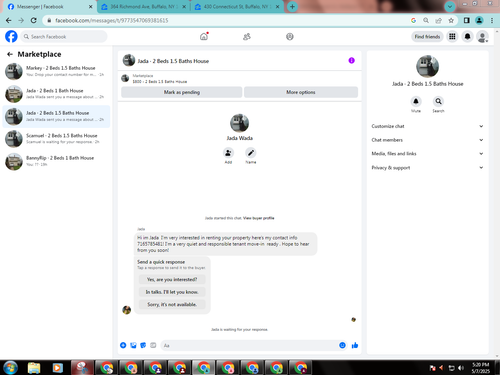This screenshot has height=375, width=500.
Task: Open the Facebook logo home link
Action: point(11,36)
